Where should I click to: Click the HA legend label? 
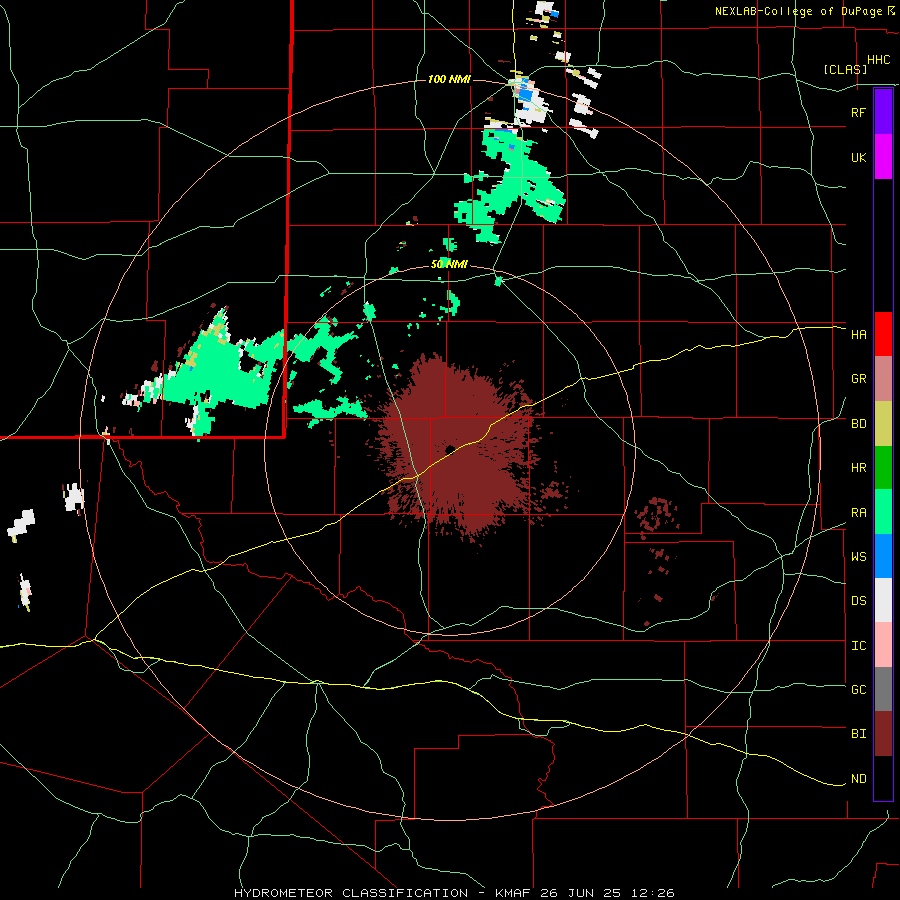858,335
